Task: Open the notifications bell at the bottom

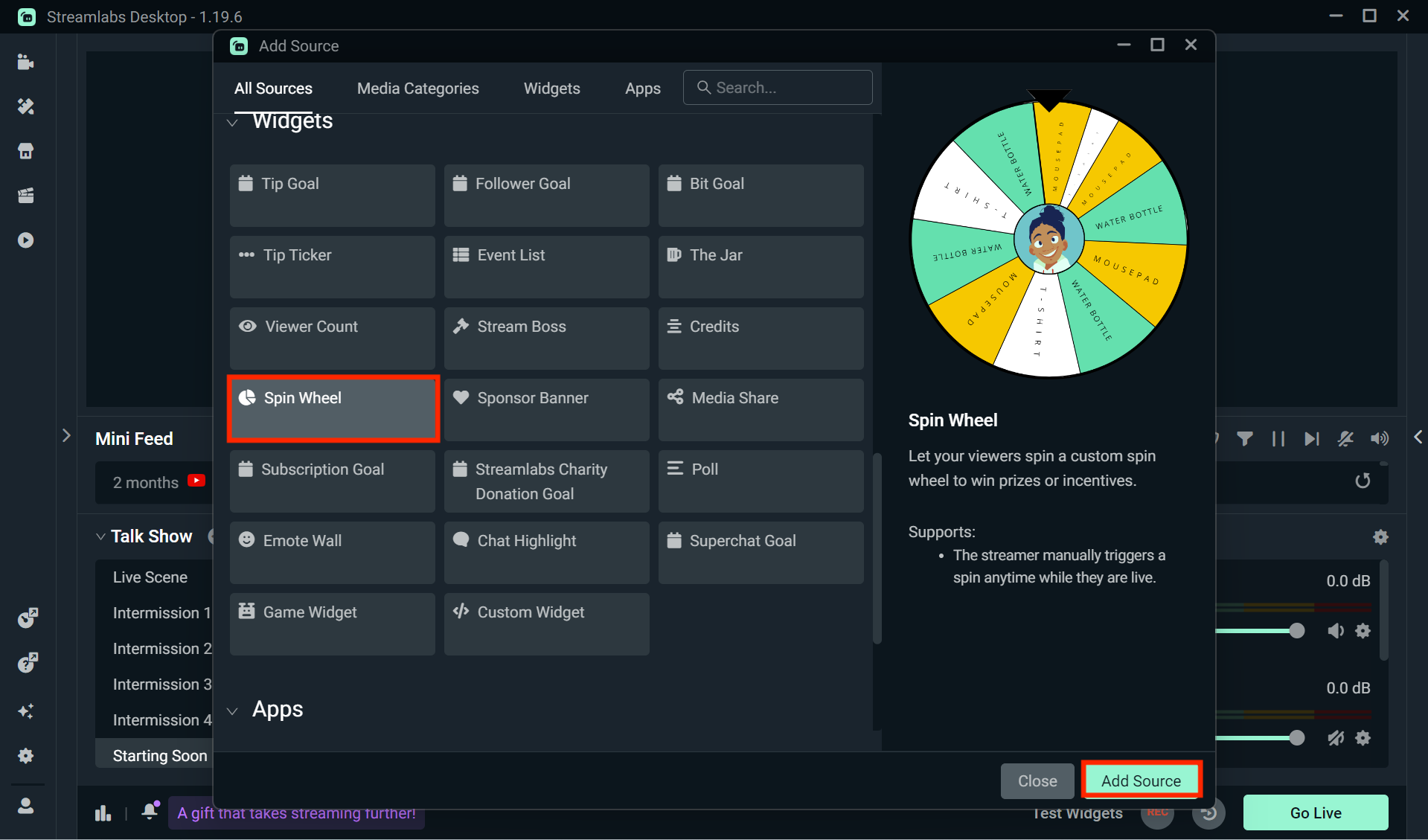Action: pyautogui.click(x=149, y=812)
